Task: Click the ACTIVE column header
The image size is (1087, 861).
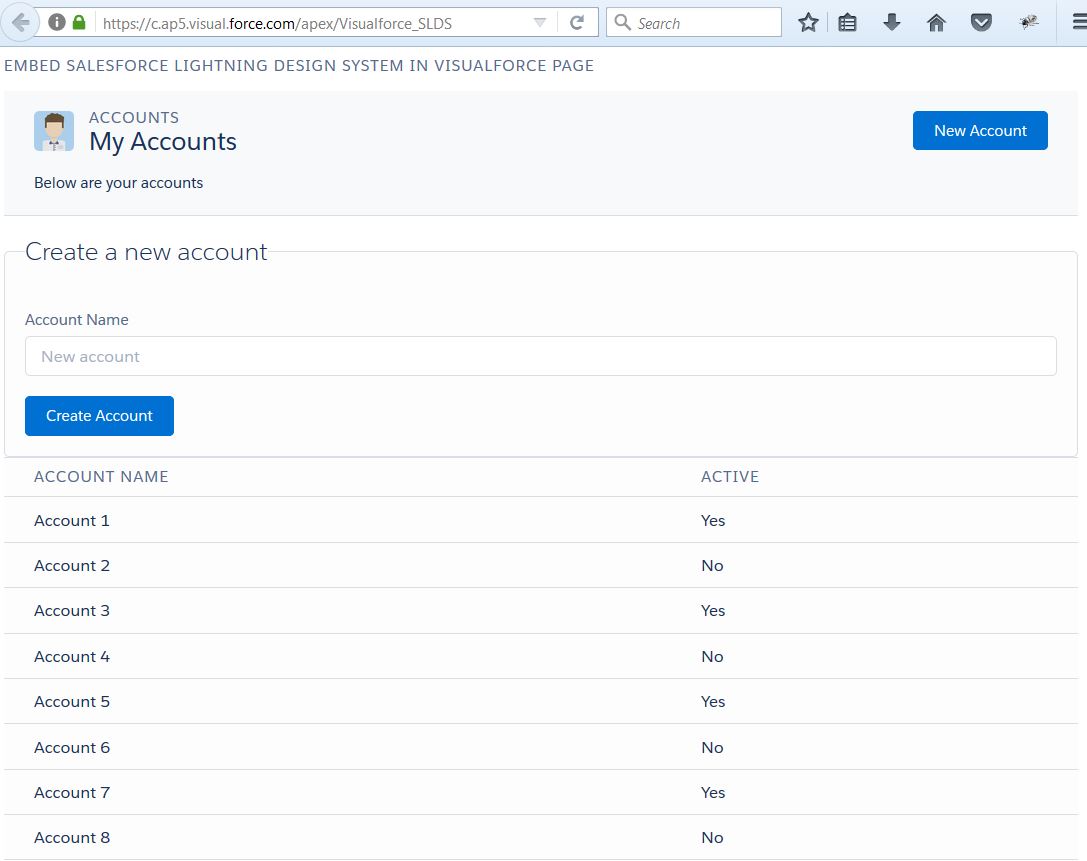Action: 730,477
